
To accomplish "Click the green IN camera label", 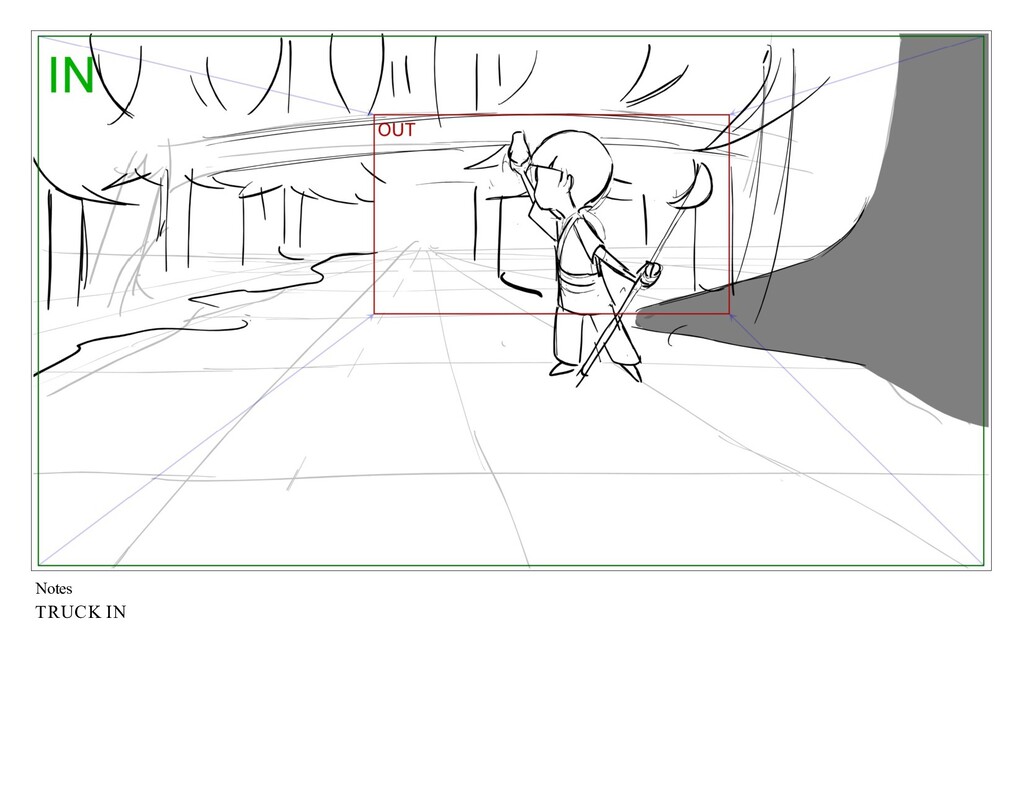I will point(71,75).
